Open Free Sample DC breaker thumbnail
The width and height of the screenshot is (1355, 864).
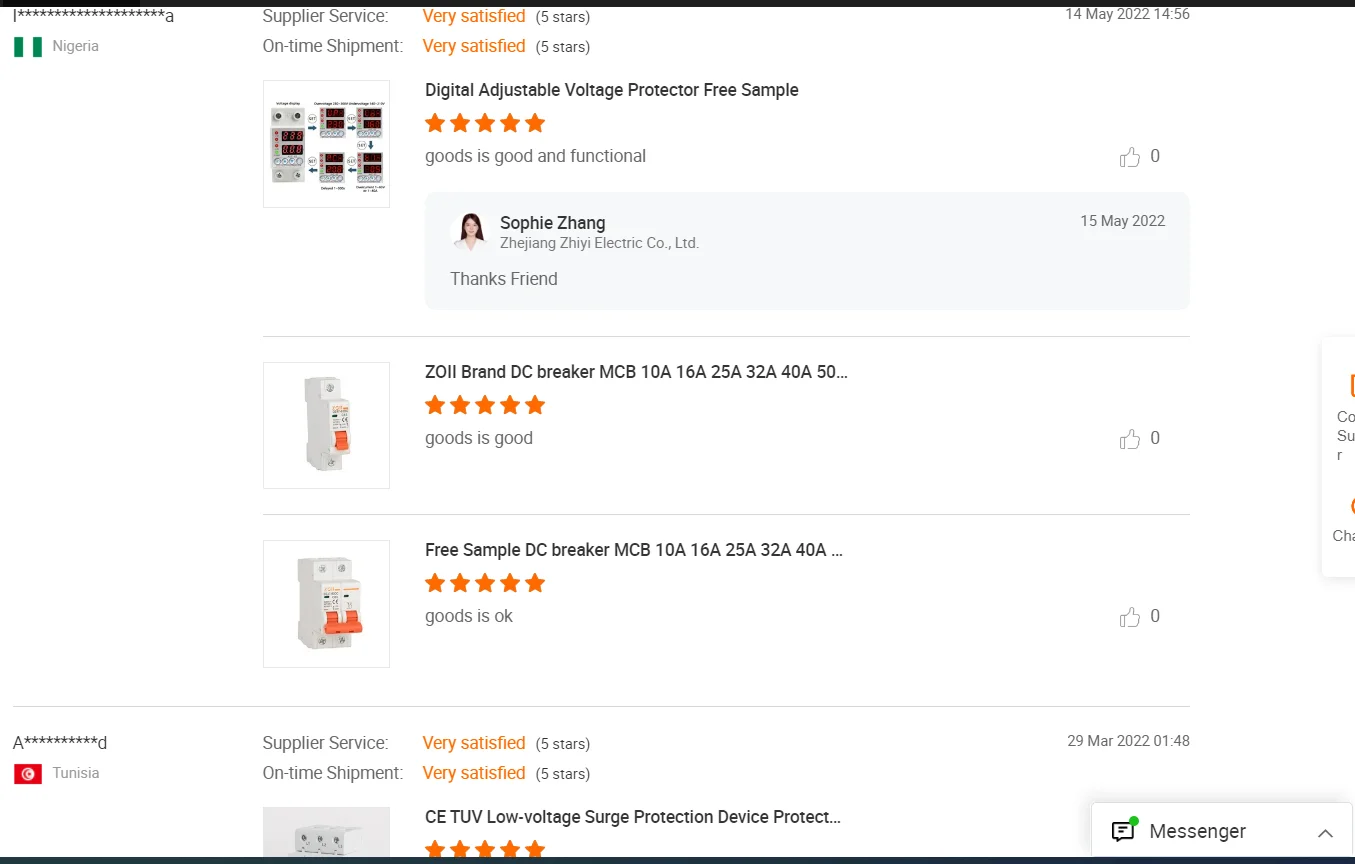[326, 604]
